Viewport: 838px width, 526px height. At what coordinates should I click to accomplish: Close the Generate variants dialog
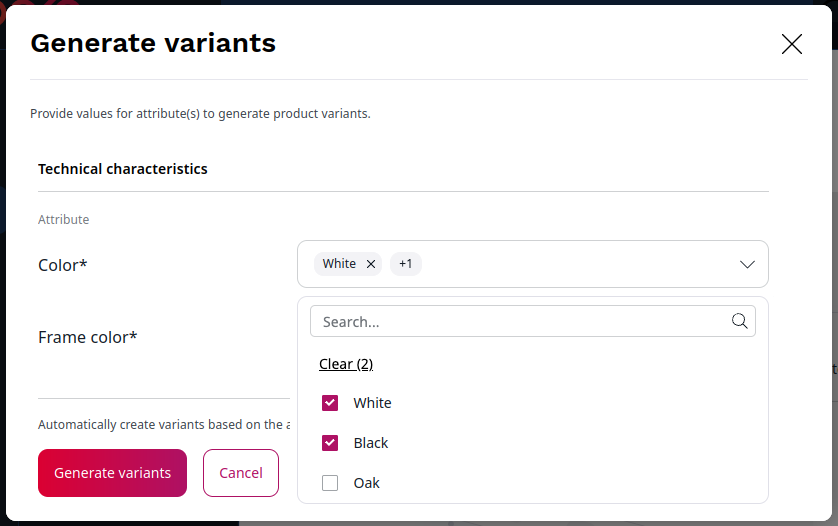pos(792,44)
